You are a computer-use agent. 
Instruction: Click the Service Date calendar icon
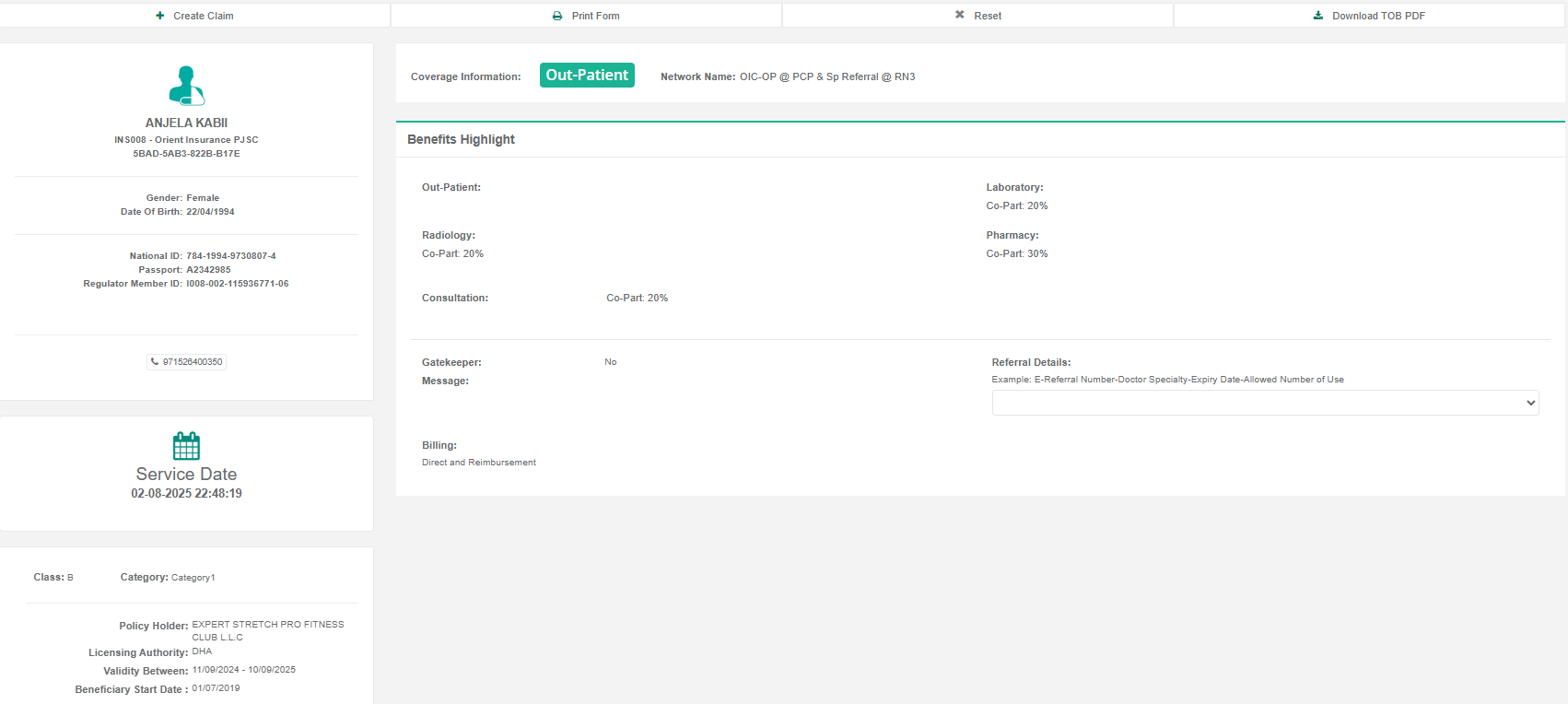186,446
